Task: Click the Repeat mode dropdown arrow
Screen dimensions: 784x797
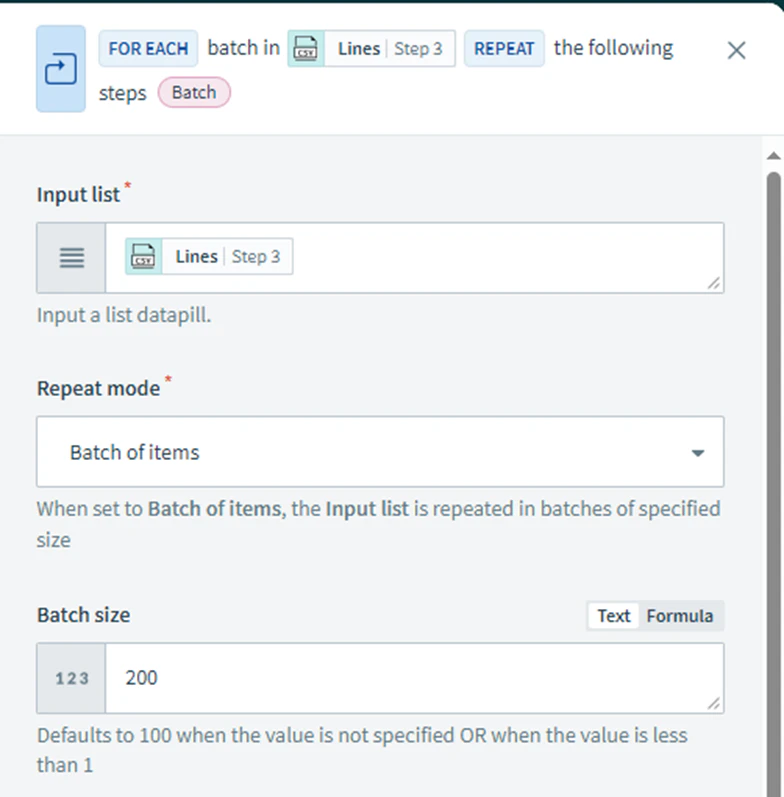Action: 698,452
